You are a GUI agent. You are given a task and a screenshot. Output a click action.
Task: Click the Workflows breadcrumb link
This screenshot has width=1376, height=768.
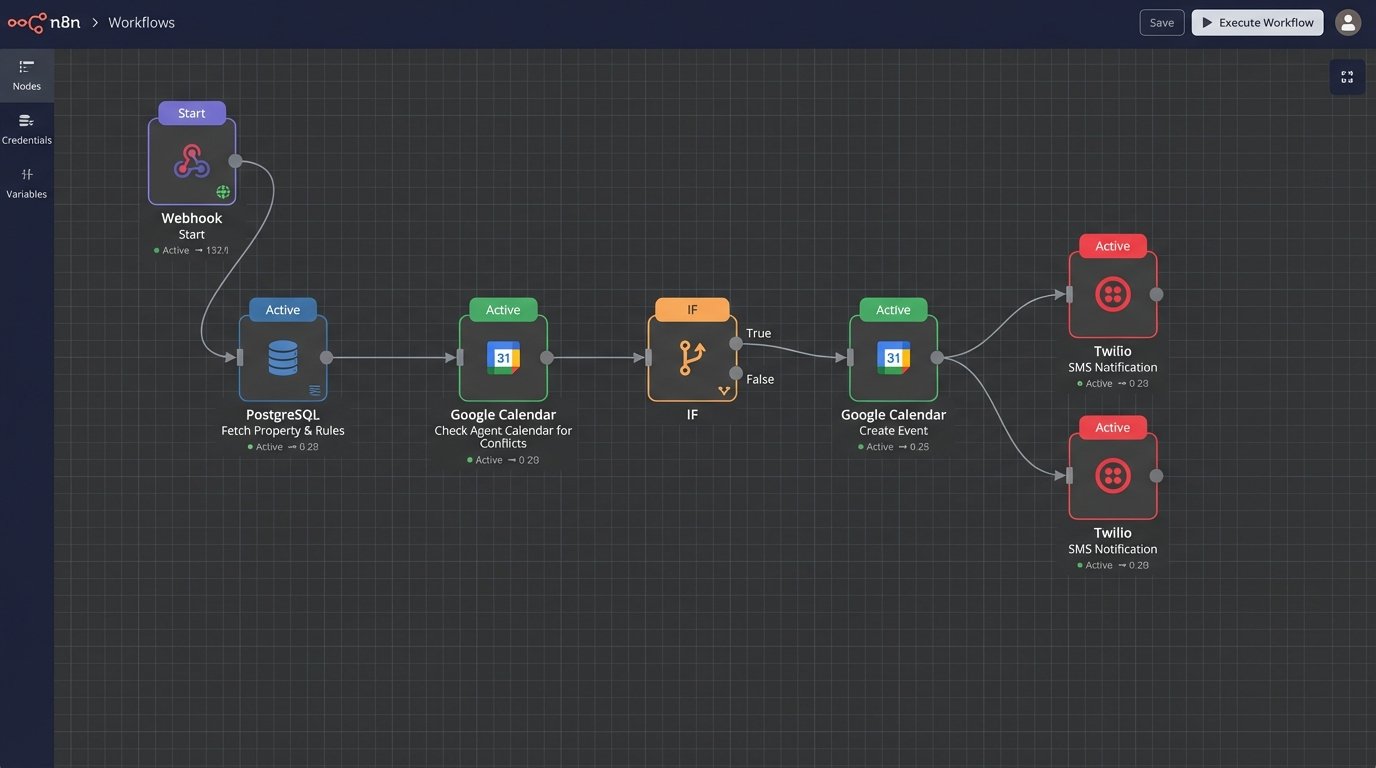[141, 22]
